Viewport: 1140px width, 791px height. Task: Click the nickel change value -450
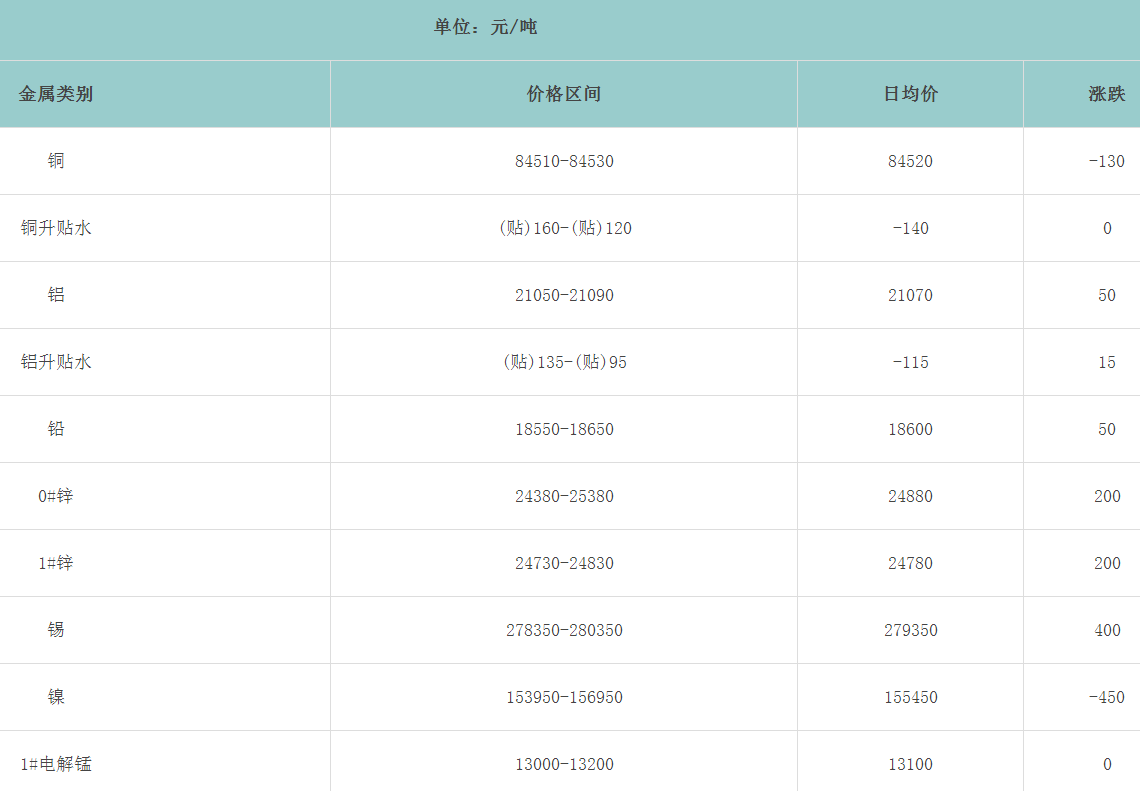pyautogui.click(x=1106, y=697)
